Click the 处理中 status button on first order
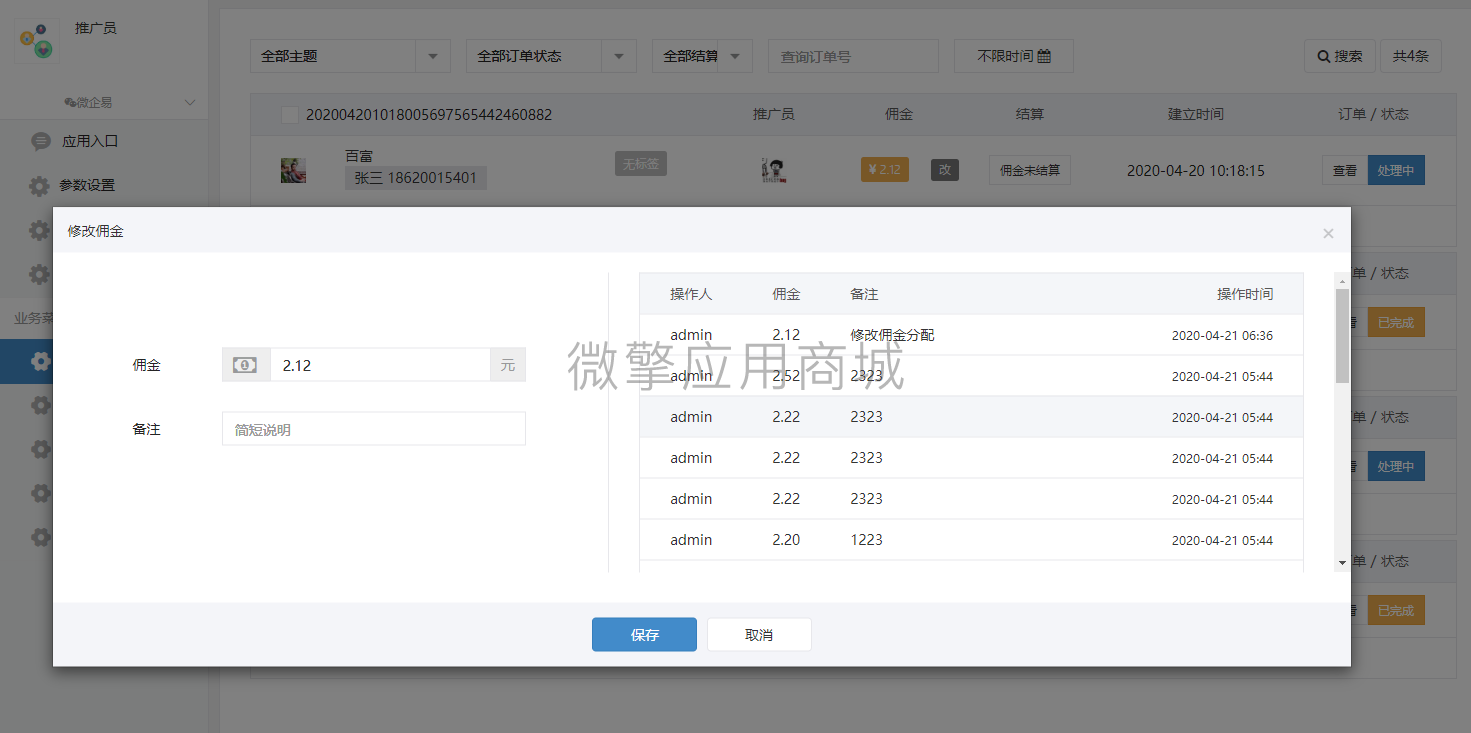 pos(1396,171)
